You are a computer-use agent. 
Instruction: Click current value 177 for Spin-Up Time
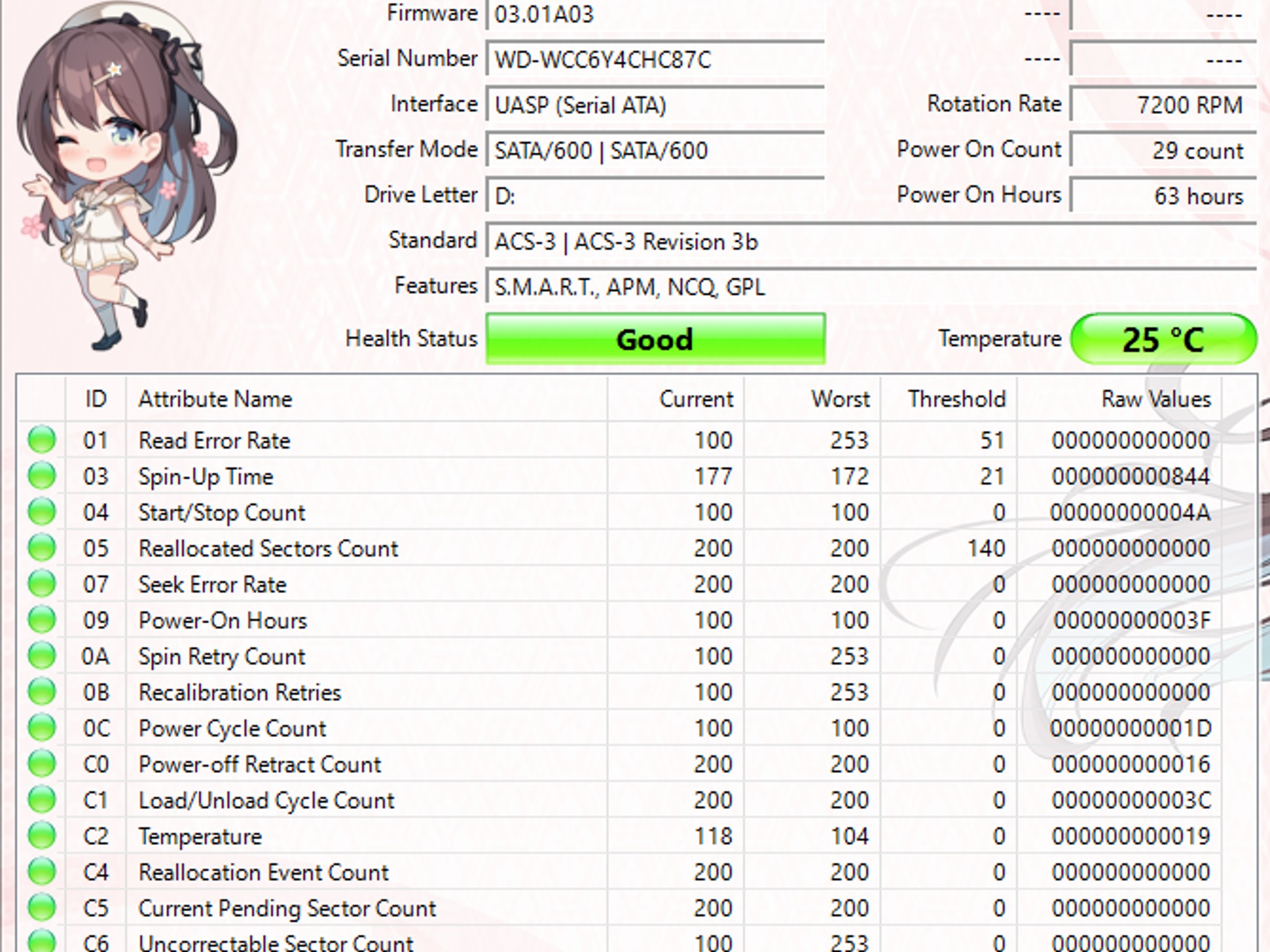click(714, 477)
